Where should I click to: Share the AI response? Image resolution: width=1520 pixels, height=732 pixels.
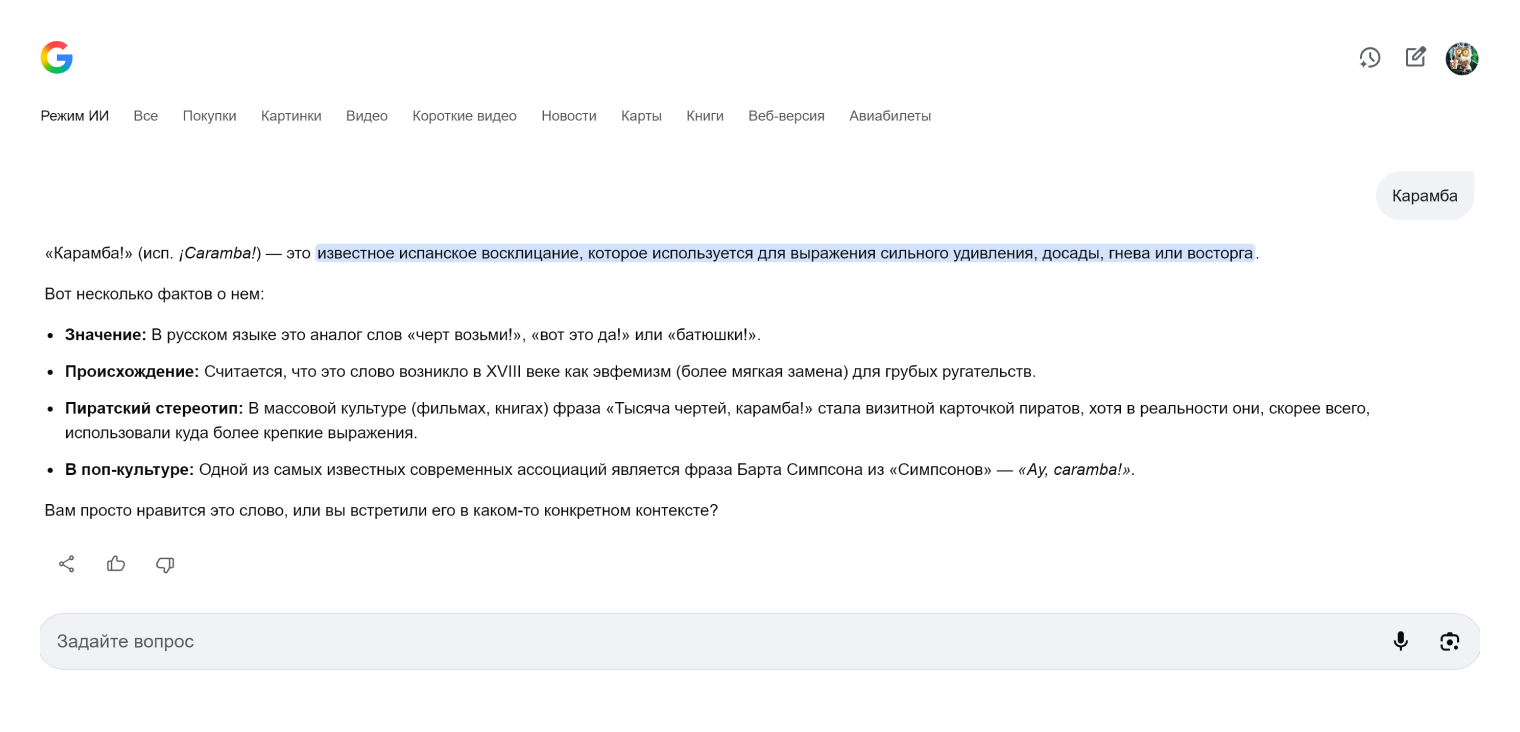point(66,564)
